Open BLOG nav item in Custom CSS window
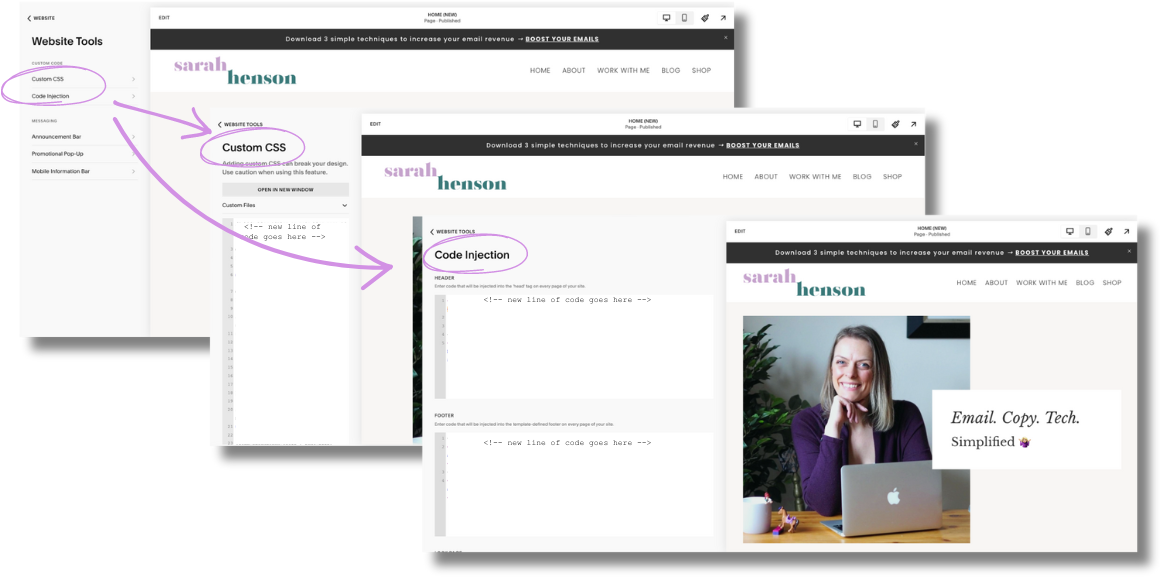Viewport: 1160px width, 580px height. 862,177
